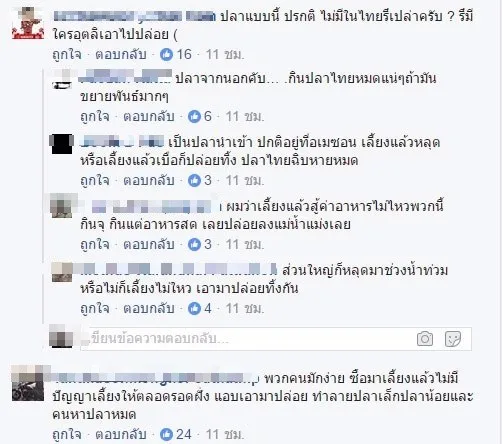The height and width of the screenshot is (444, 502).
Task: Click ถูกใจ under the reply with 6 likes
Action: pos(95,116)
